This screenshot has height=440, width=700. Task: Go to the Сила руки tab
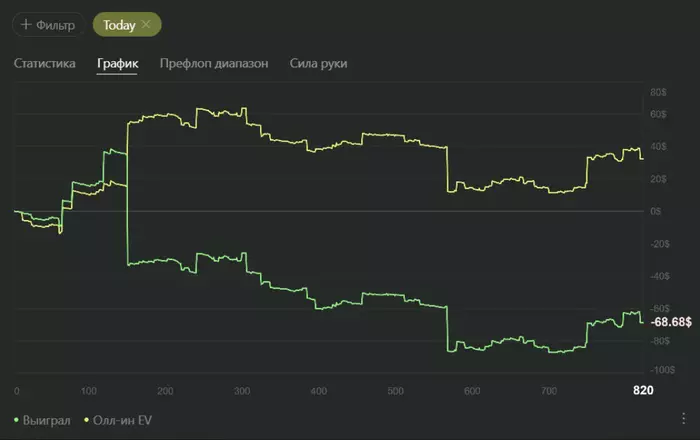318,64
